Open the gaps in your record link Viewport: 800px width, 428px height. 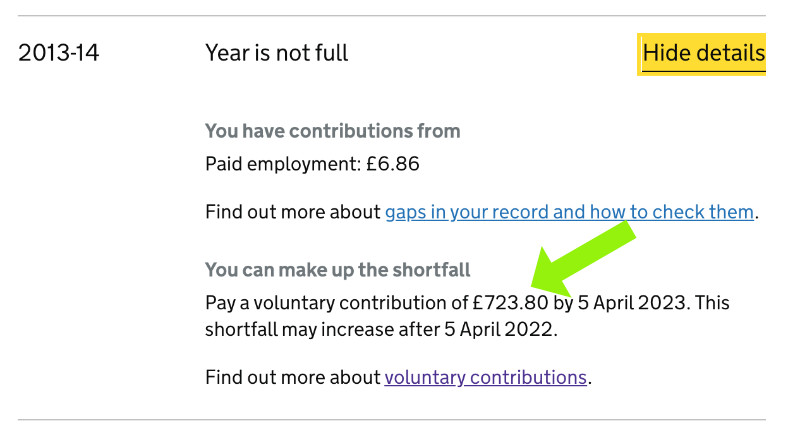click(569, 212)
